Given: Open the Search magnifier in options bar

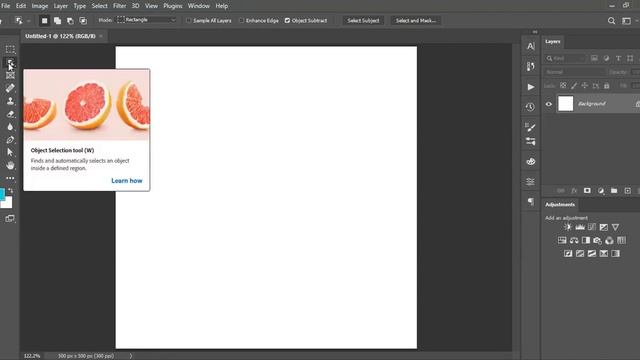Looking at the screenshot, I should coord(611,20).
